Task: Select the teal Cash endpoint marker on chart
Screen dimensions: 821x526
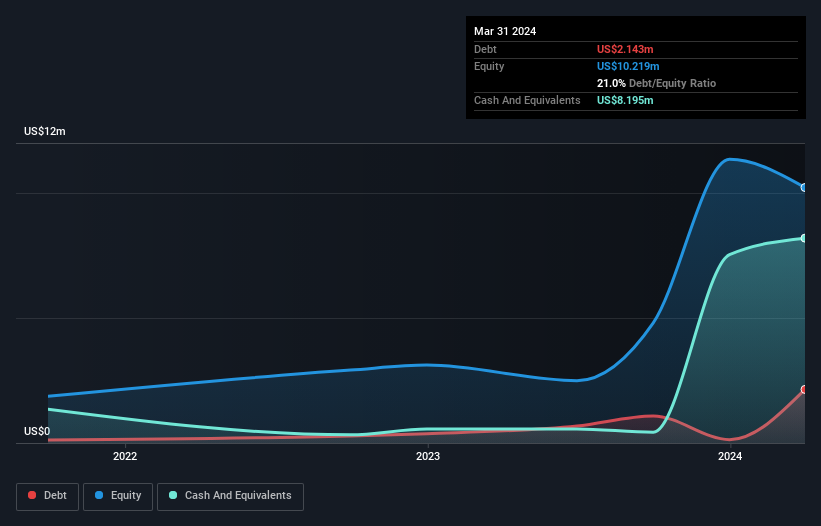Action: tap(804, 238)
